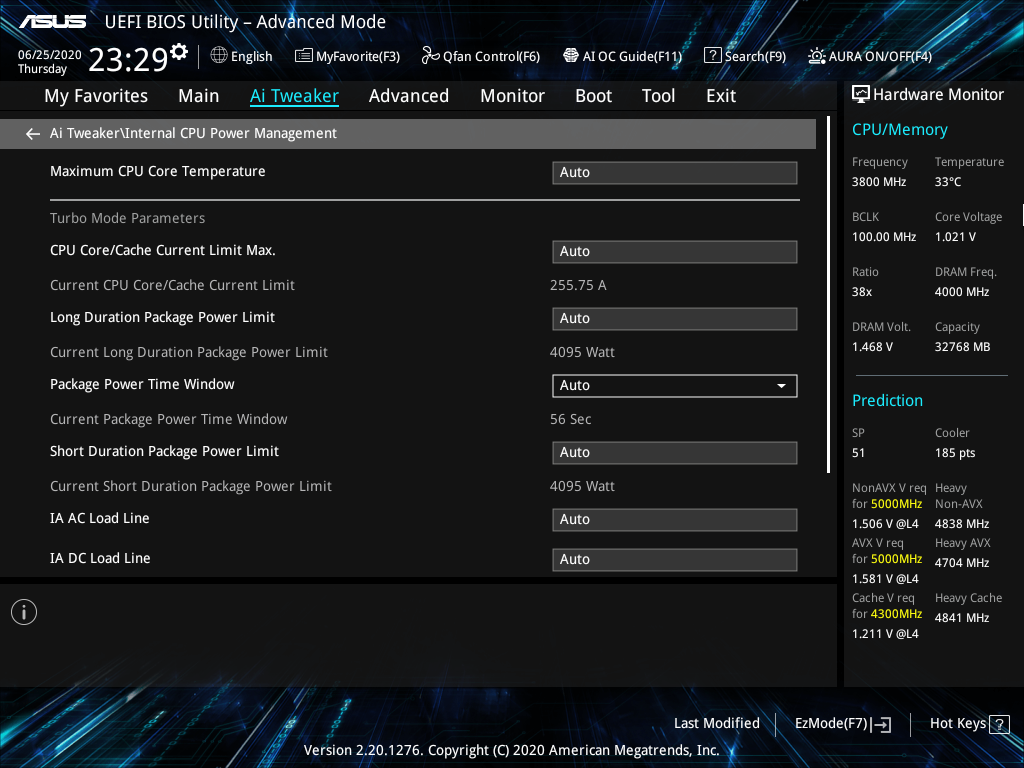Click Ai Tweaker\Internal CPU Power Management breadcrumb
Screen dimensions: 1024x768
[x=193, y=133]
